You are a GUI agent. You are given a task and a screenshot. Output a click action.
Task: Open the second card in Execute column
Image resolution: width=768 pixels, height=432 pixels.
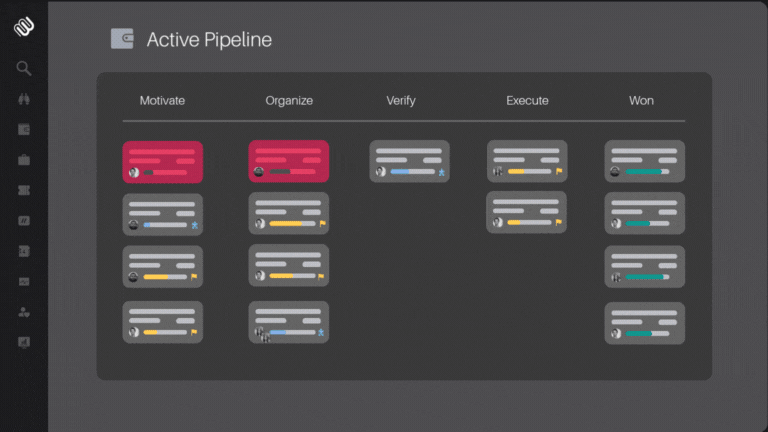(x=527, y=212)
